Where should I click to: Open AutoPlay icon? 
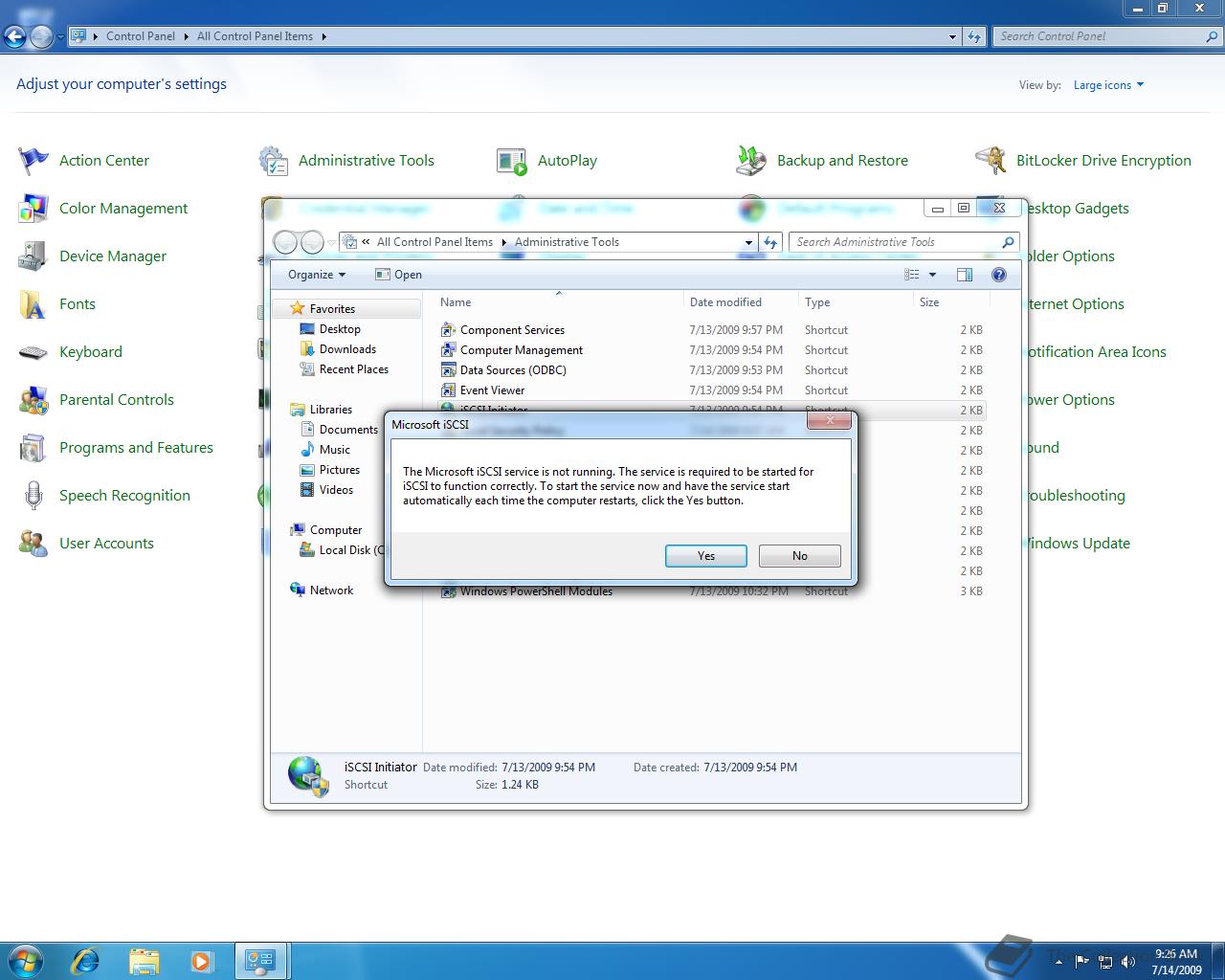tap(512, 160)
